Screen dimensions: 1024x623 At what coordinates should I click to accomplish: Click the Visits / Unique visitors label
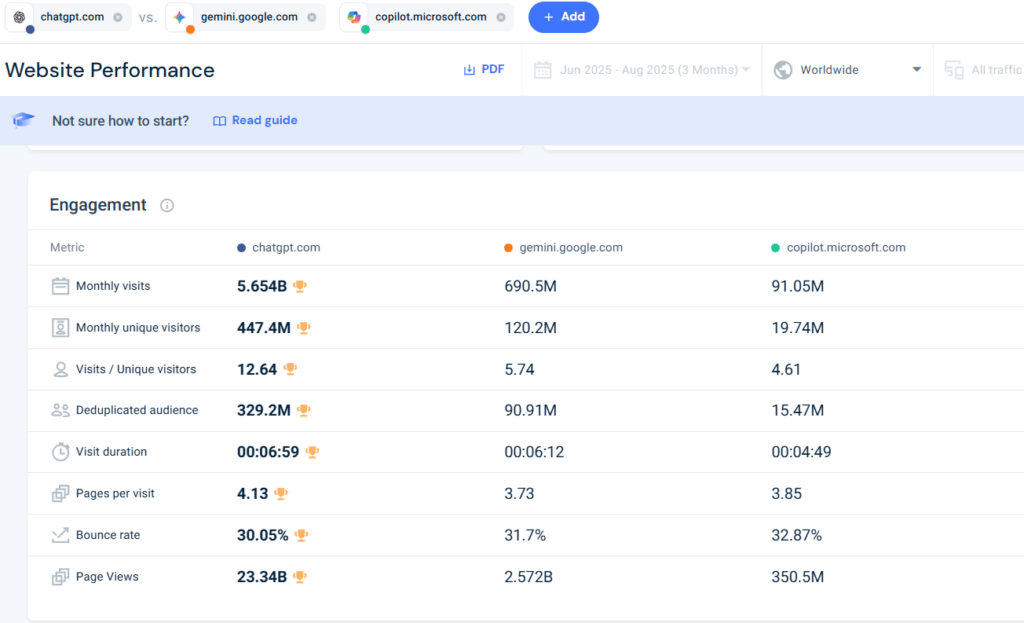pos(136,370)
